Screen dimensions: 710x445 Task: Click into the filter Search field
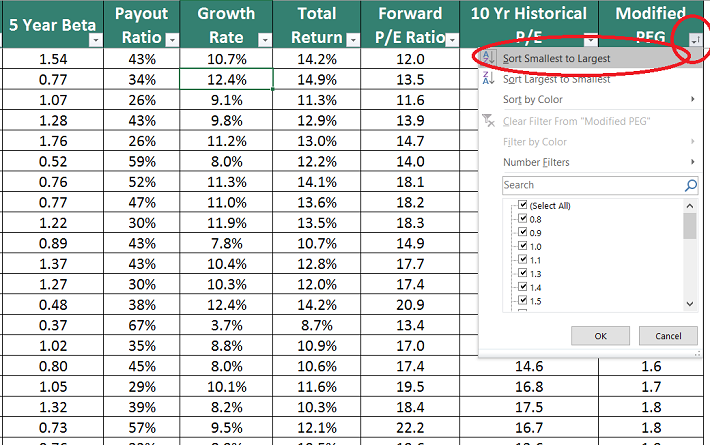590,185
